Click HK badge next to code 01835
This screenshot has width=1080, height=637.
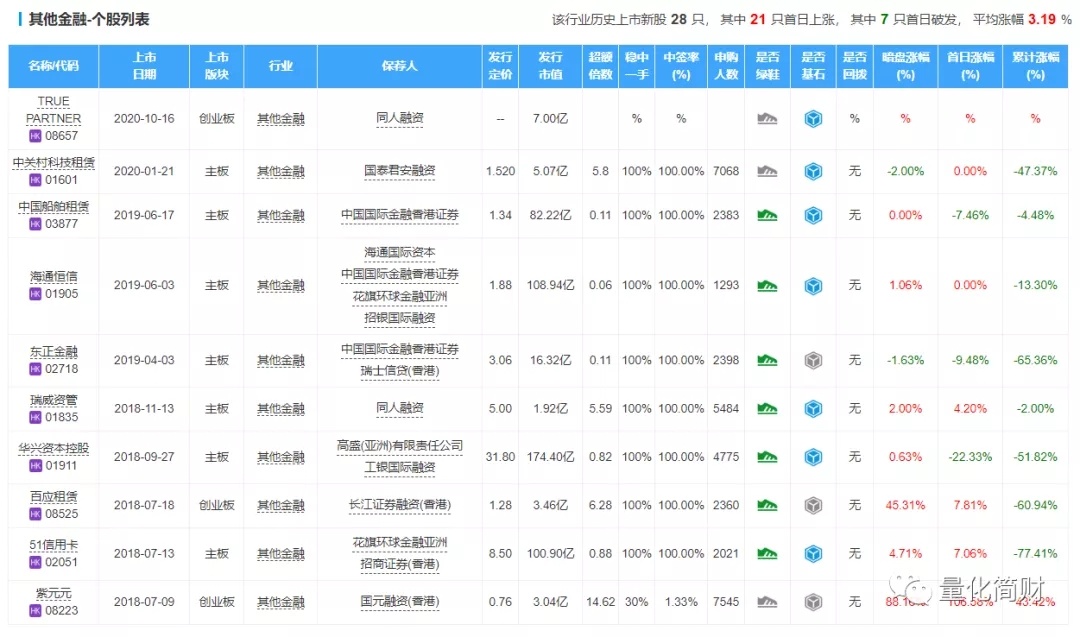click(35, 417)
